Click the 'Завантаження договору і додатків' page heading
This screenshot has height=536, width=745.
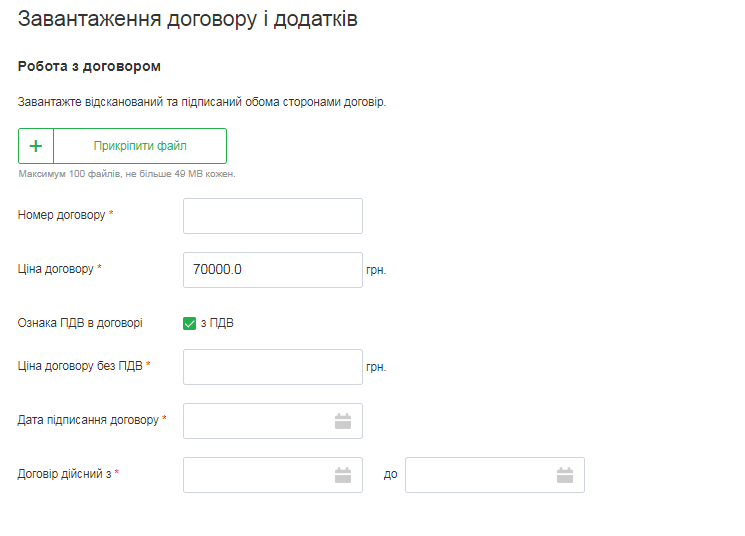(x=188, y=19)
